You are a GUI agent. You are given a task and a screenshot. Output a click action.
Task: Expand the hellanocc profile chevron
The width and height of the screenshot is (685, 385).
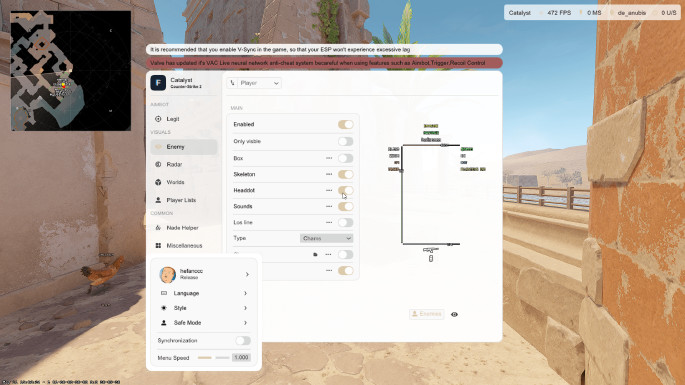[247, 274]
